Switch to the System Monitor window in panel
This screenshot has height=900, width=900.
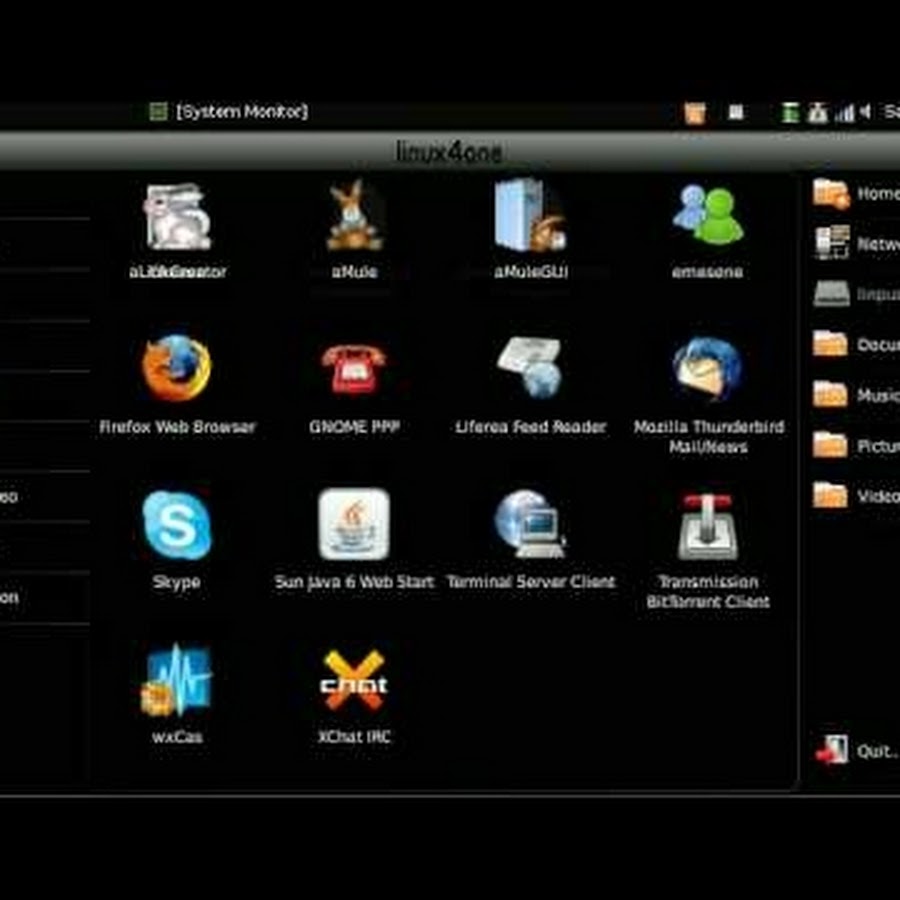coord(230,112)
